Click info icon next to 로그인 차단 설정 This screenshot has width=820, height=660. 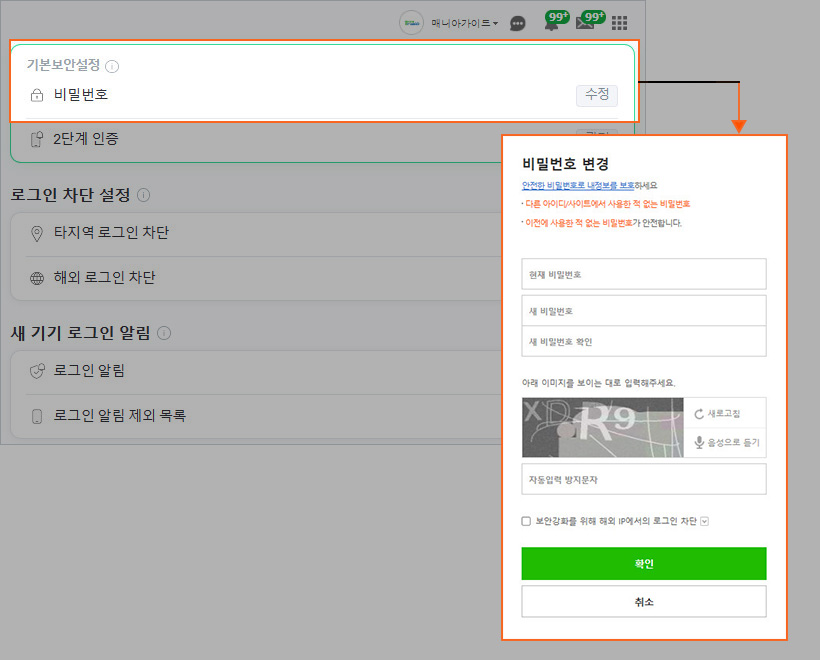click(x=144, y=195)
